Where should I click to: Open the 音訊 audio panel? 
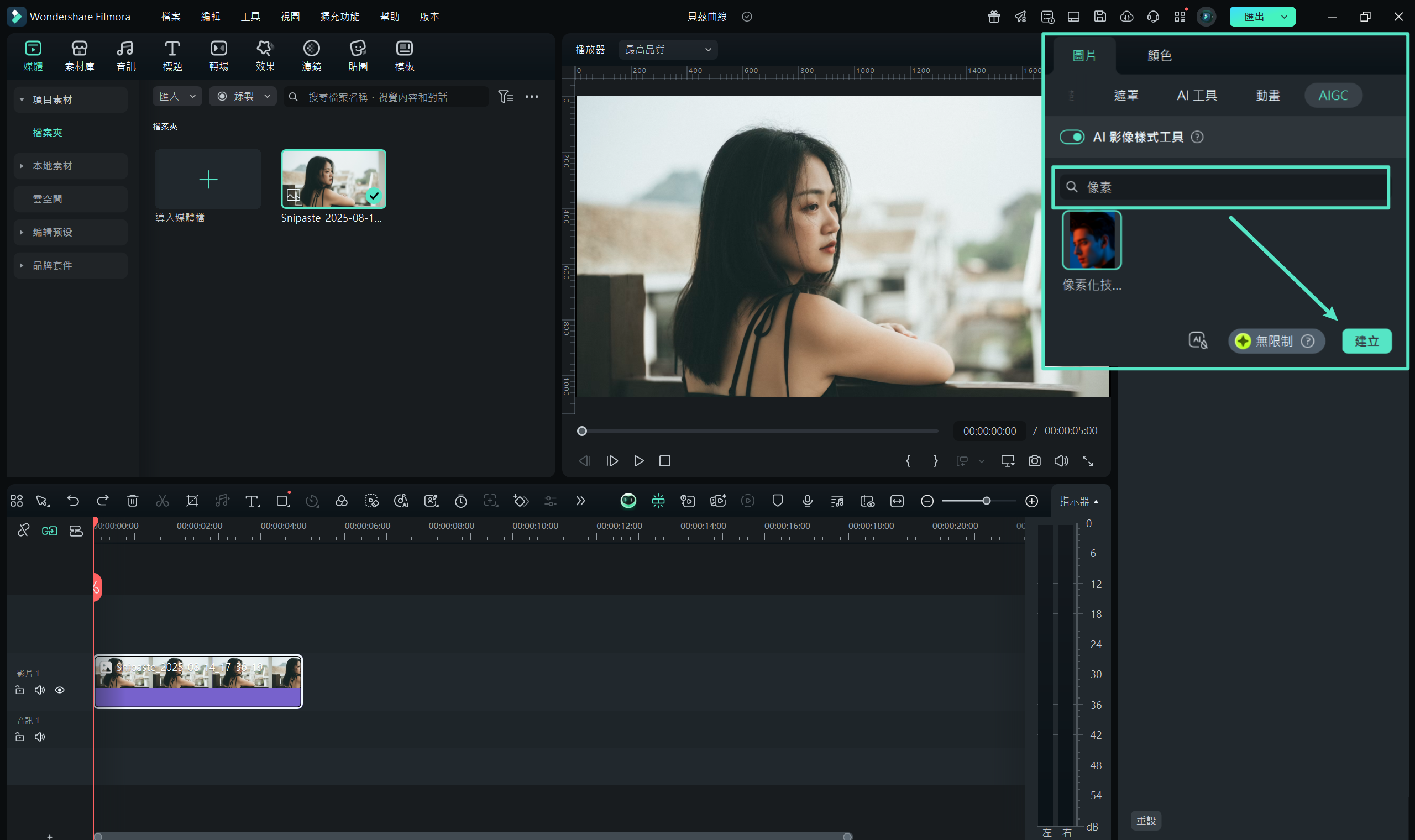(x=125, y=55)
